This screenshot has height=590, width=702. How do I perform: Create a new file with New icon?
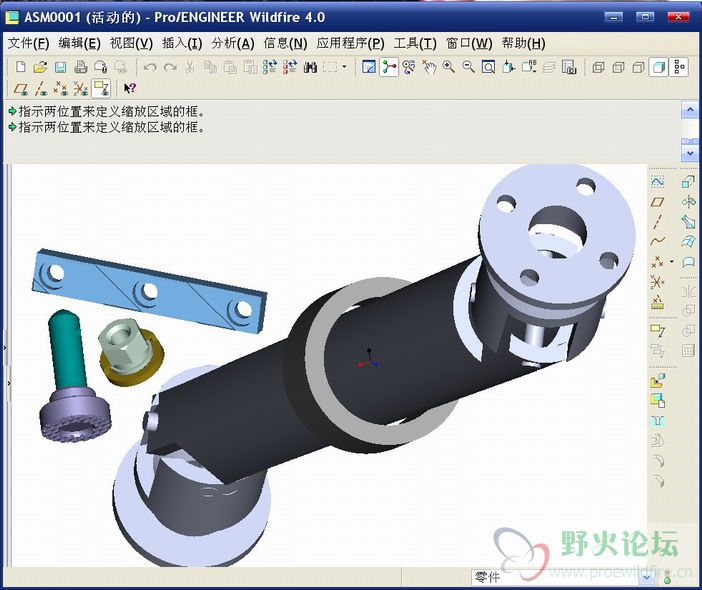tap(20, 68)
